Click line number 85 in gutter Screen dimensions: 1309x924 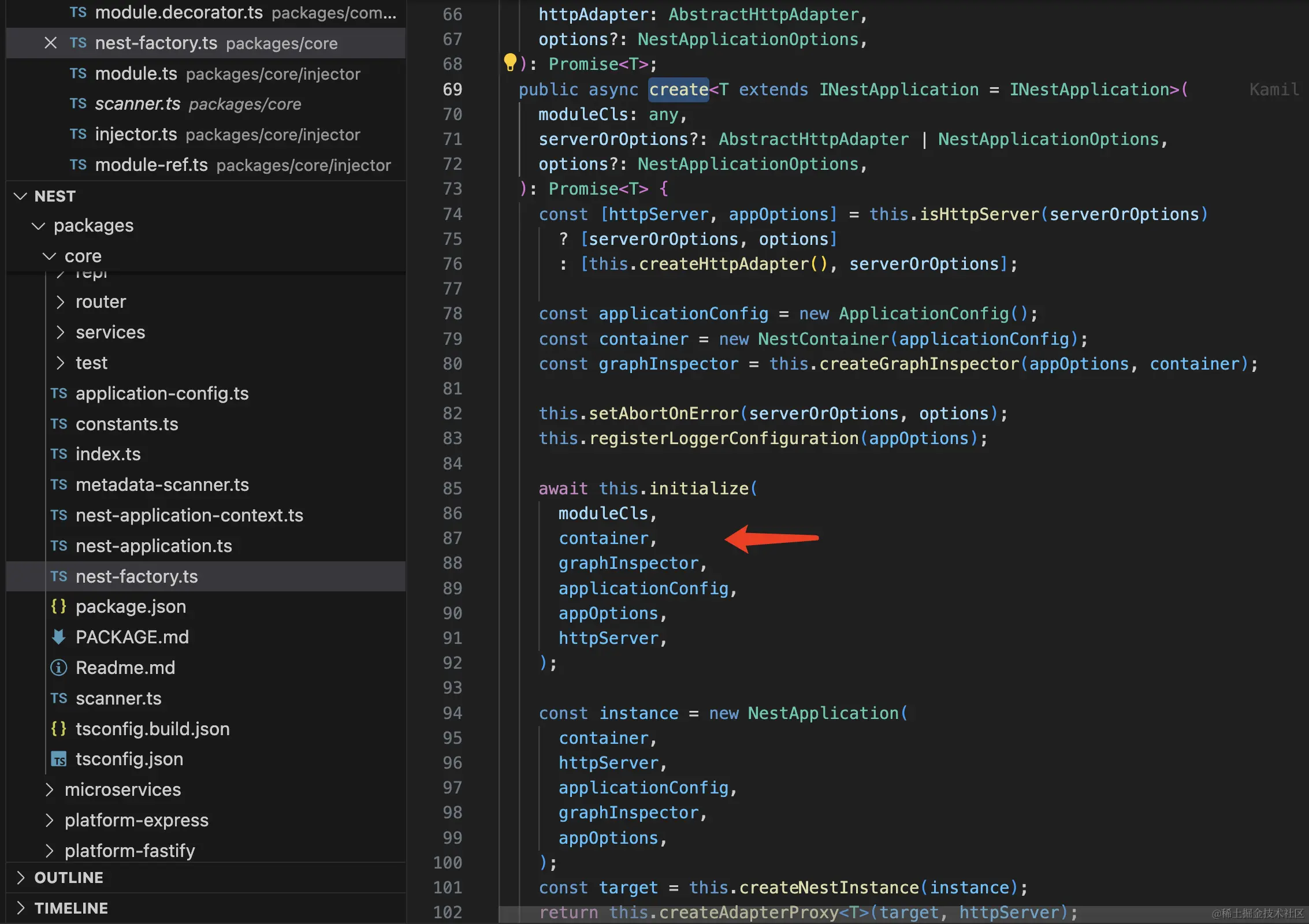point(452,489)
